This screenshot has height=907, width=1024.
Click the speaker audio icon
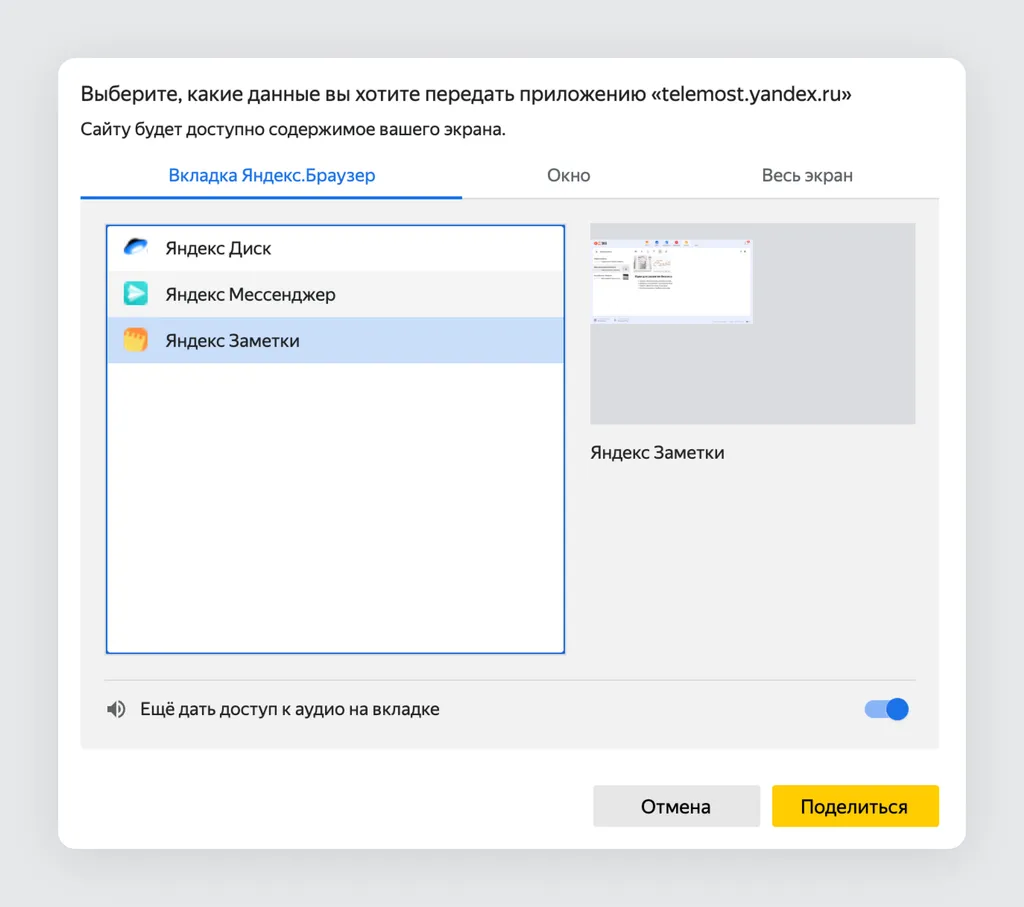coord(116,709)
